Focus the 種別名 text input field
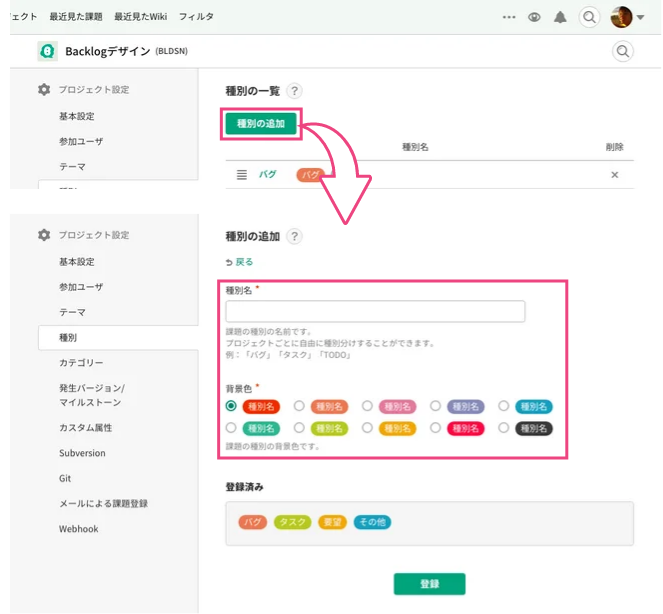Viewport: 663px width, 614px height. (x=375, y=311)
